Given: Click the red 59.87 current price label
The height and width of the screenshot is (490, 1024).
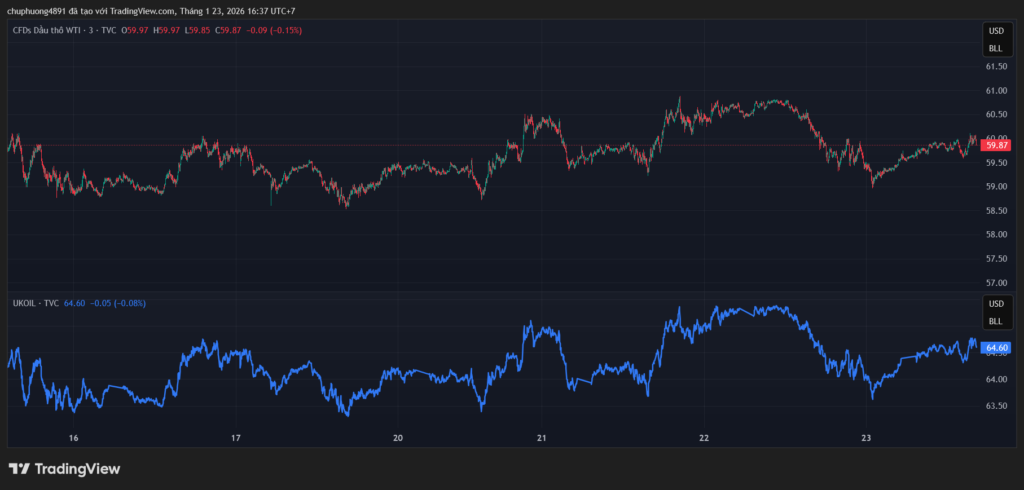Looking at the screenshot, I should [996, 145].
